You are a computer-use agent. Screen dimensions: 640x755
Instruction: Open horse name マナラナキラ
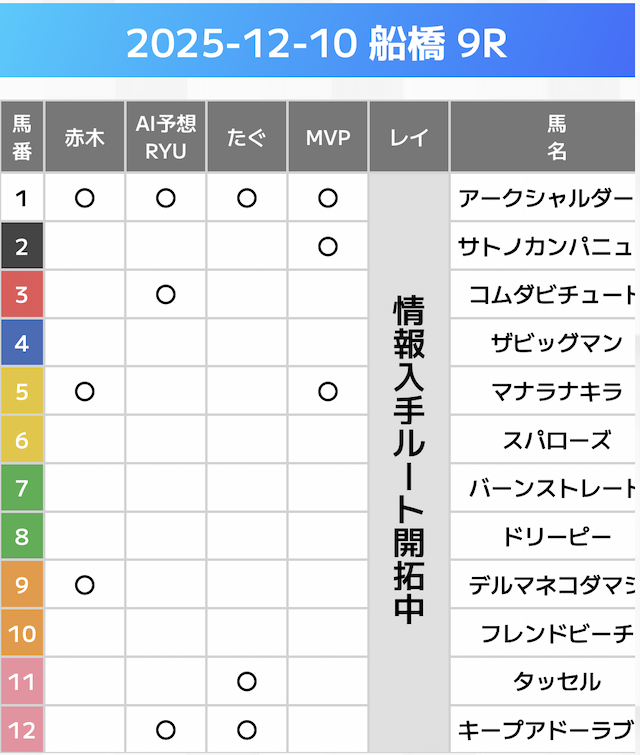pos(556,391)
